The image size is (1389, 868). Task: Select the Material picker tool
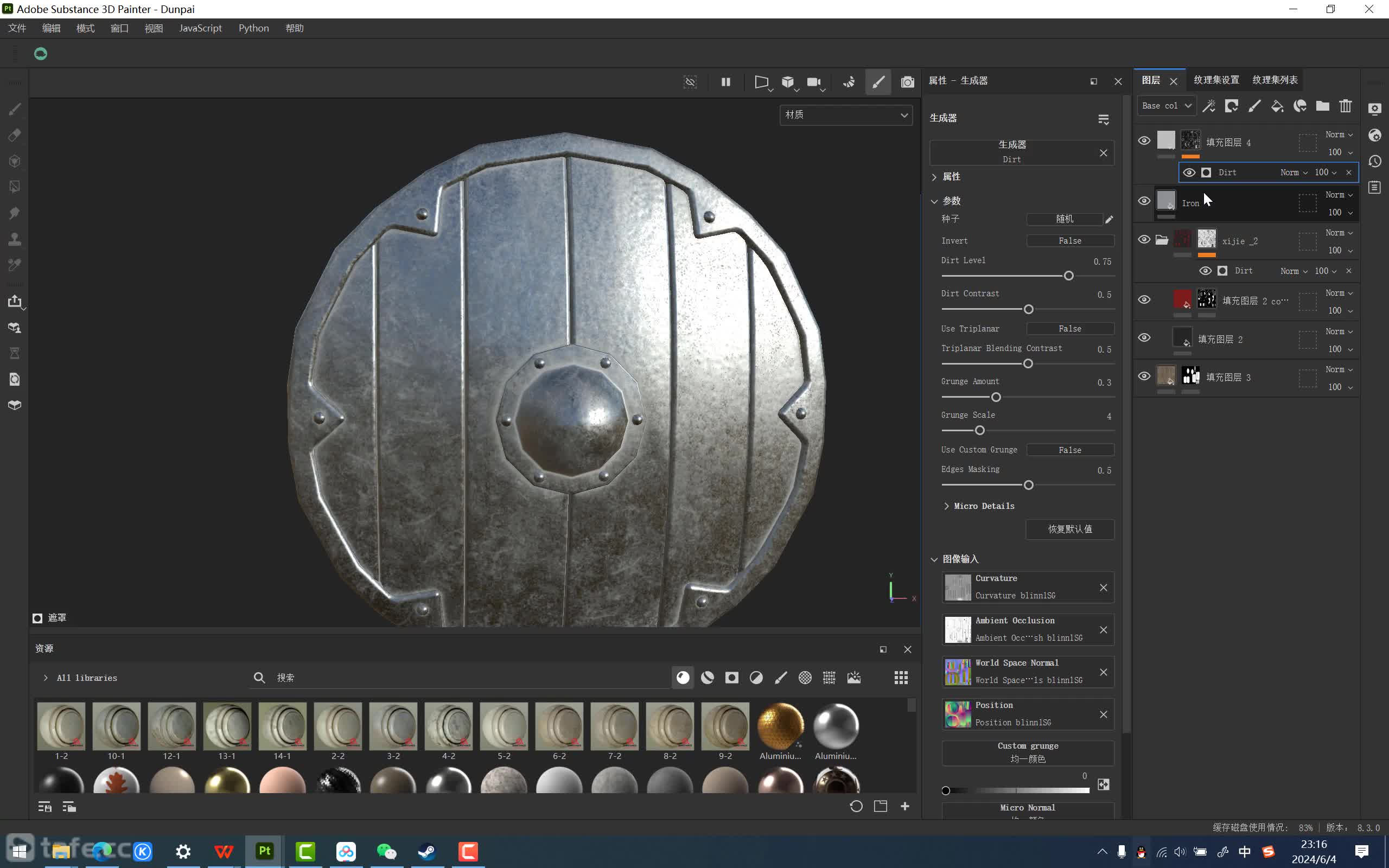(x=15, y=265)
